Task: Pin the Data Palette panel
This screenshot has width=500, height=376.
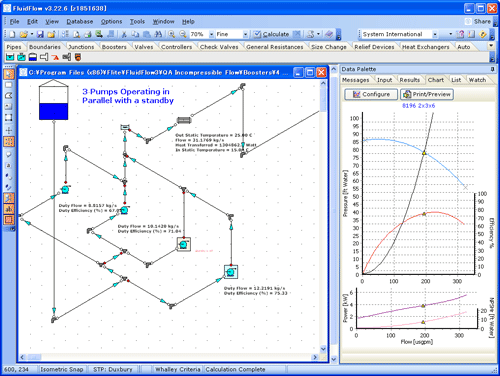Action: [x=493, y=69]
